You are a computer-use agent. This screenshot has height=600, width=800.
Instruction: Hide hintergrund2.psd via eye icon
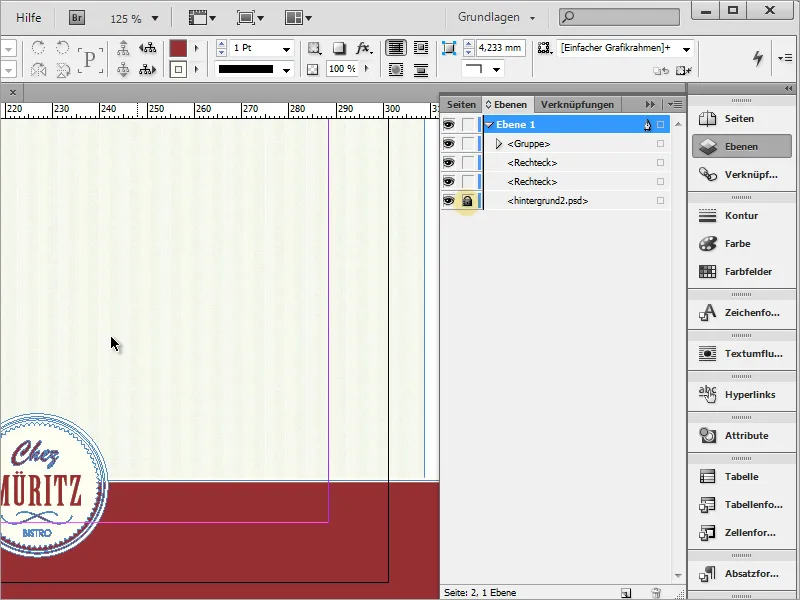click(448, 201)
